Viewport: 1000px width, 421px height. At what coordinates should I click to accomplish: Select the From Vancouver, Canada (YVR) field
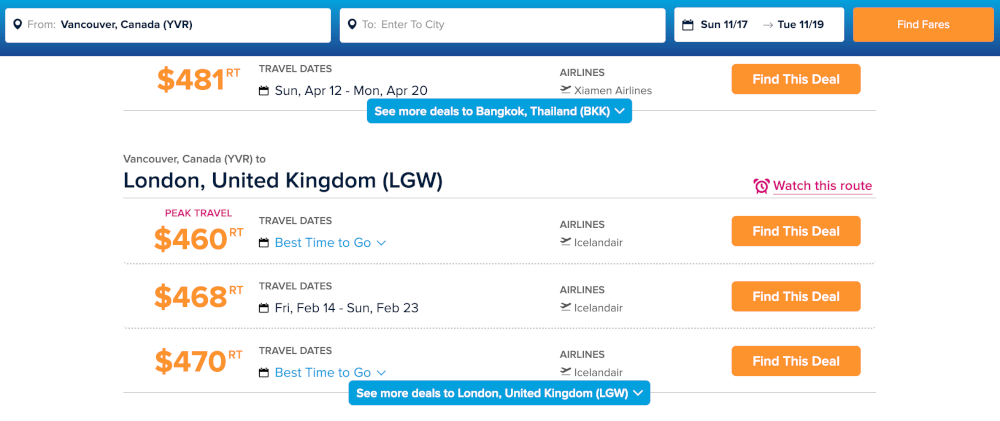pyautogui.click(x=168, y=25)
